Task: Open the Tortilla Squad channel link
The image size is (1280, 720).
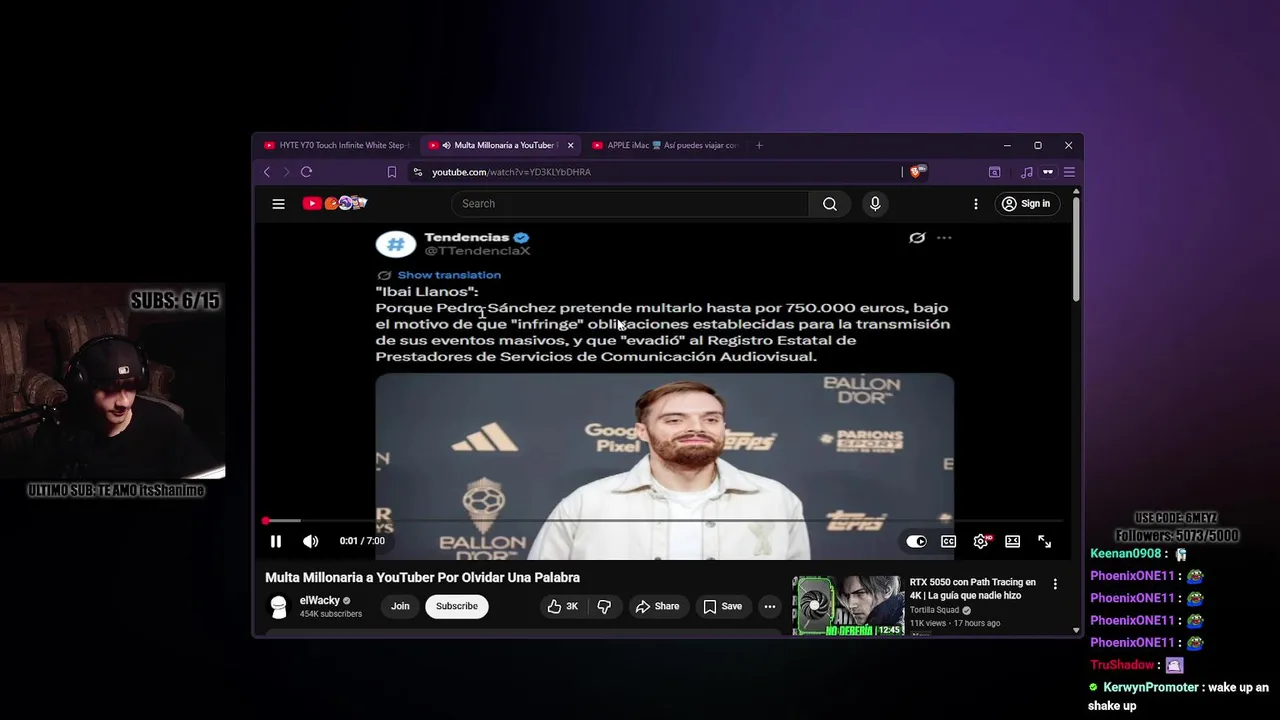Action: 934,610
